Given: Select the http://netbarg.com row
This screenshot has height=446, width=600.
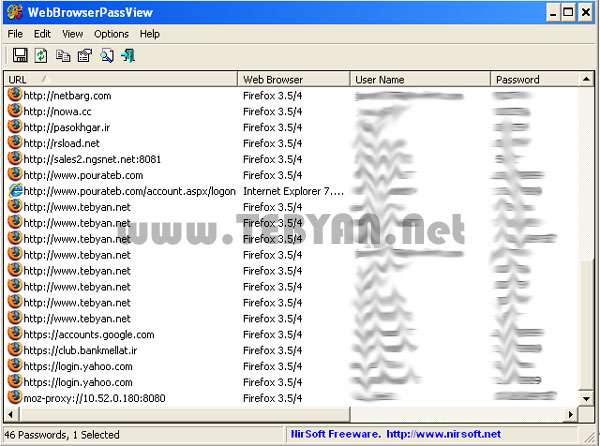Looking at the screenshot, I should click(x=291, y=95).
